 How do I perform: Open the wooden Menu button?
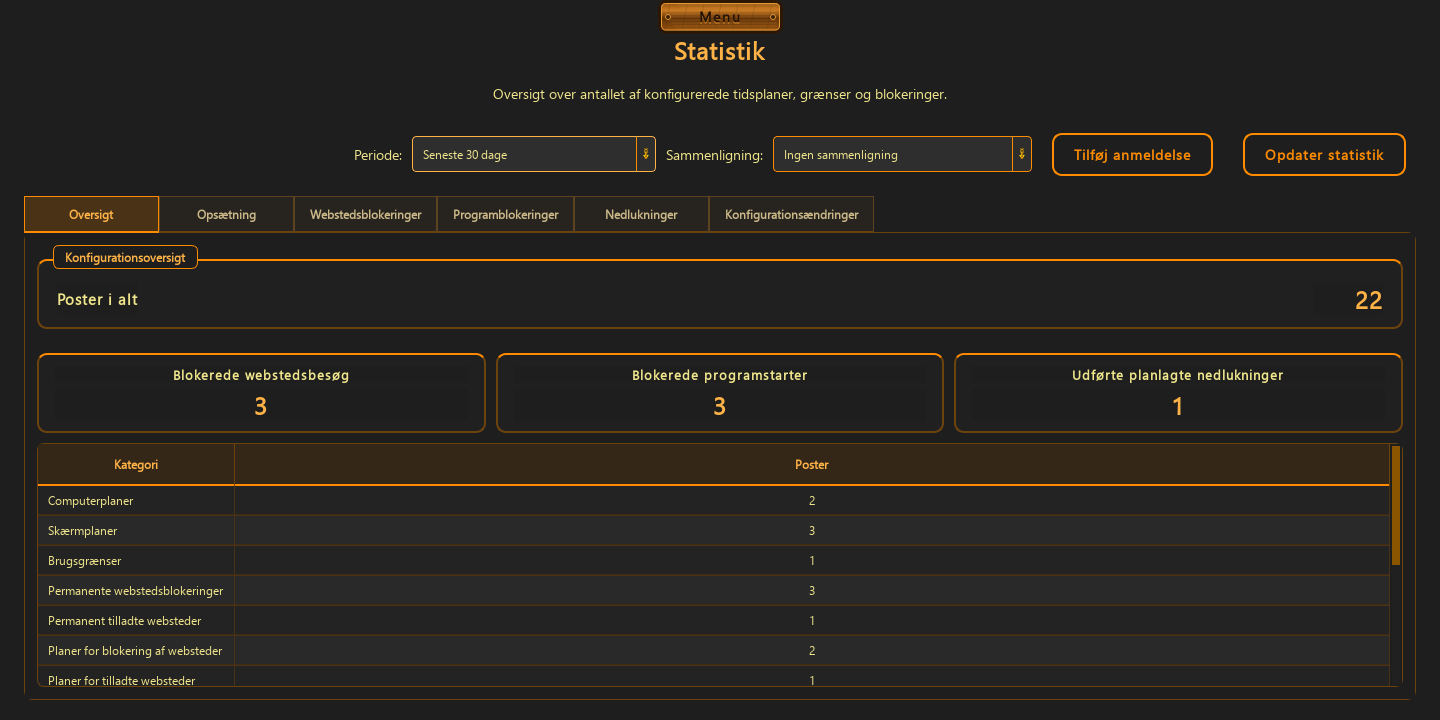720,17
